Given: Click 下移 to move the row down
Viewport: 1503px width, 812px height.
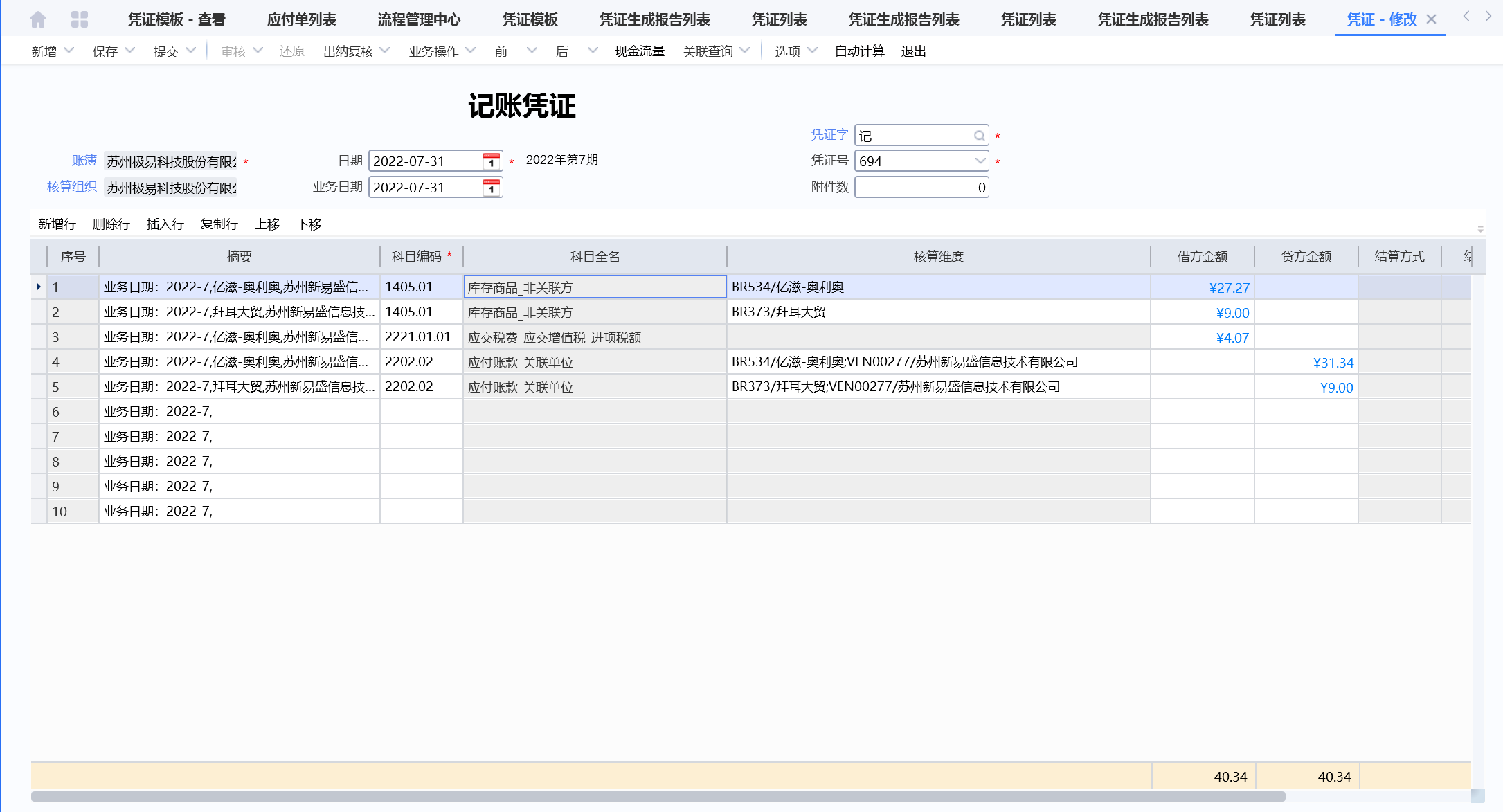Looking at the screenshot, I should 309,224.
